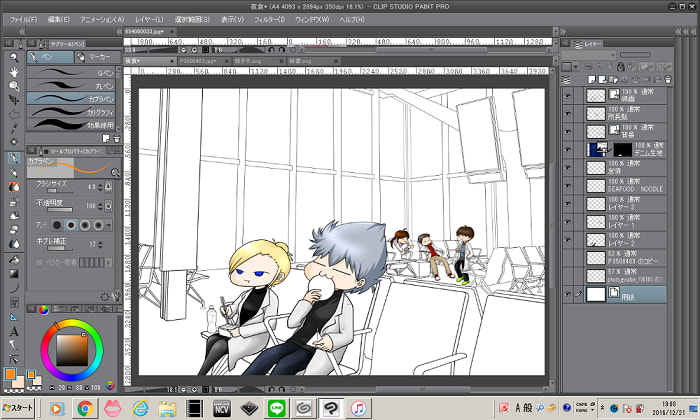Viewport: 700px width, 420px height.
Task: Hide the 用紙 paper layer
Action: click(x=567, y=294)
